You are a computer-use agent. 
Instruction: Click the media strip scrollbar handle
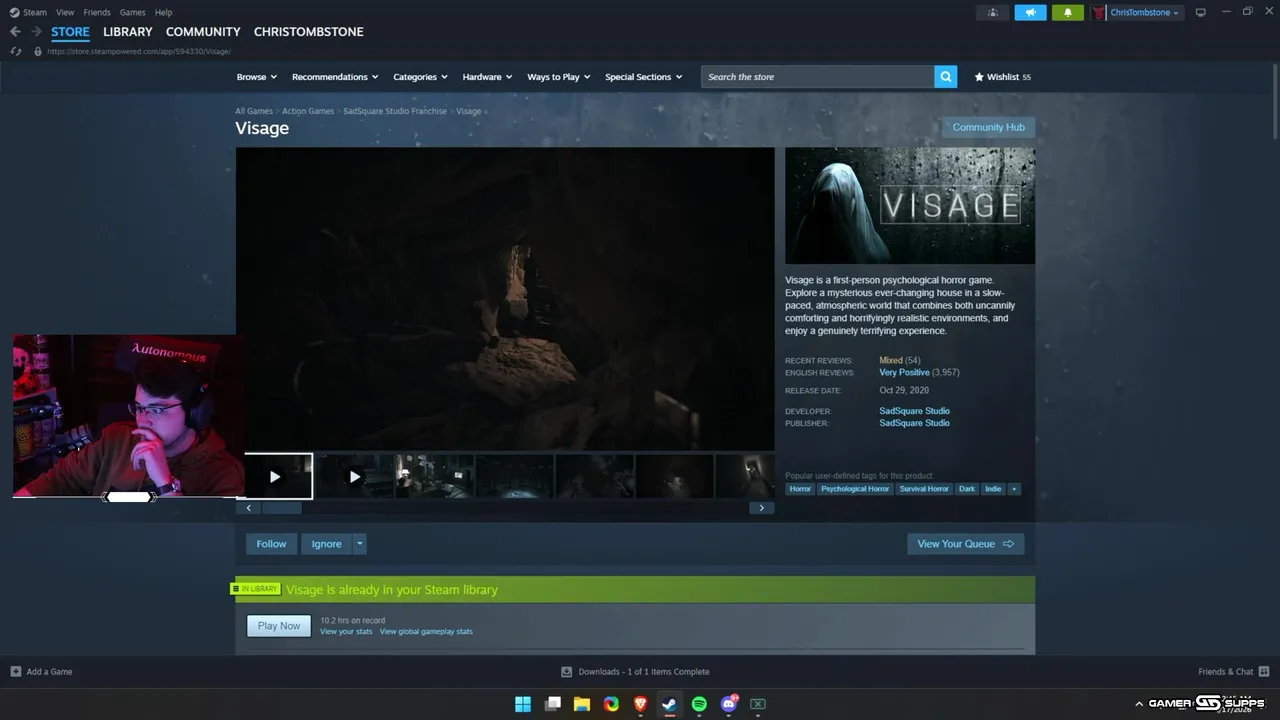point(282,508)
